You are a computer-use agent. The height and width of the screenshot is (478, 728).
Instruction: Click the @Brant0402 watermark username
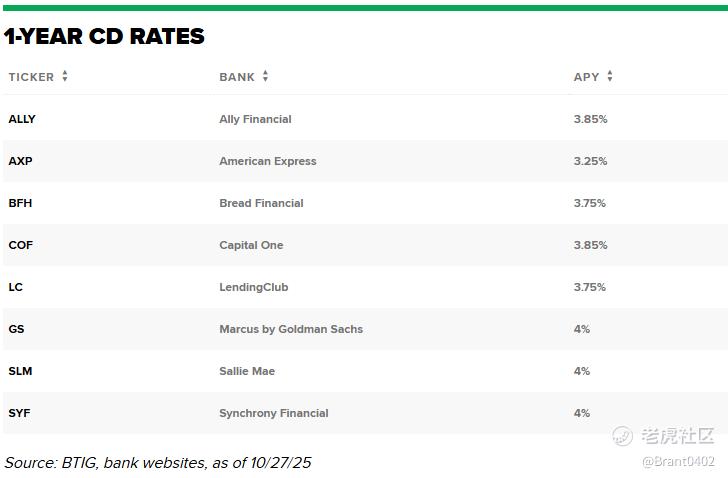[678, 461]
